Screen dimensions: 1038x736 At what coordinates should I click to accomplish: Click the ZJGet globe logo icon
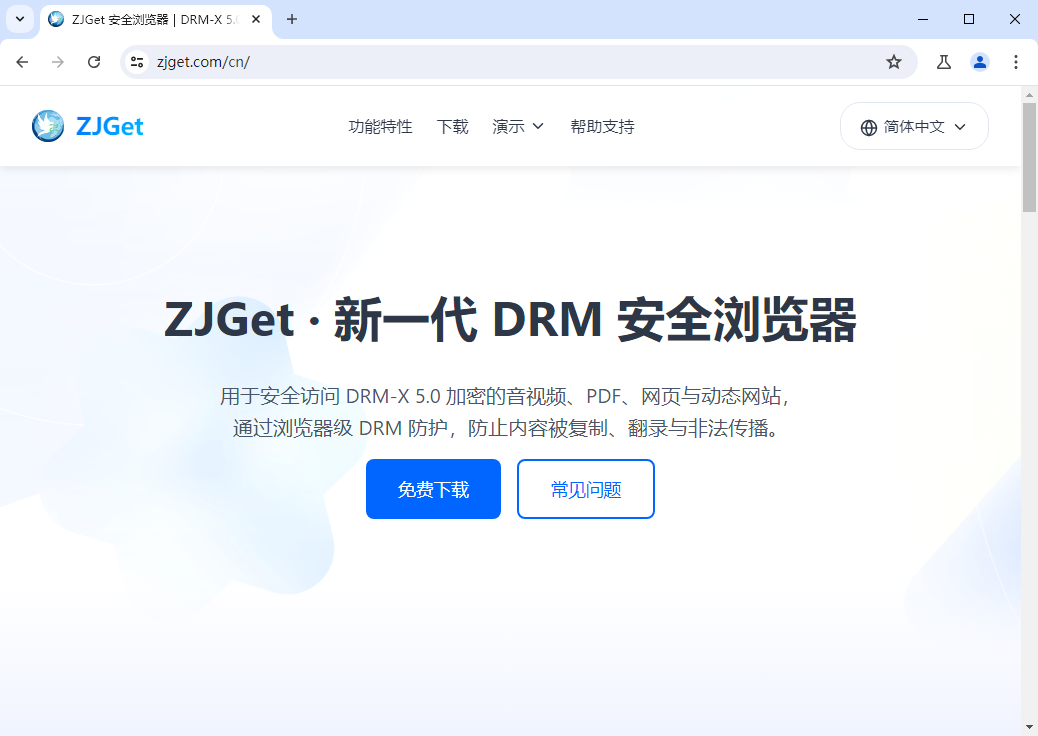click(48, 126)
